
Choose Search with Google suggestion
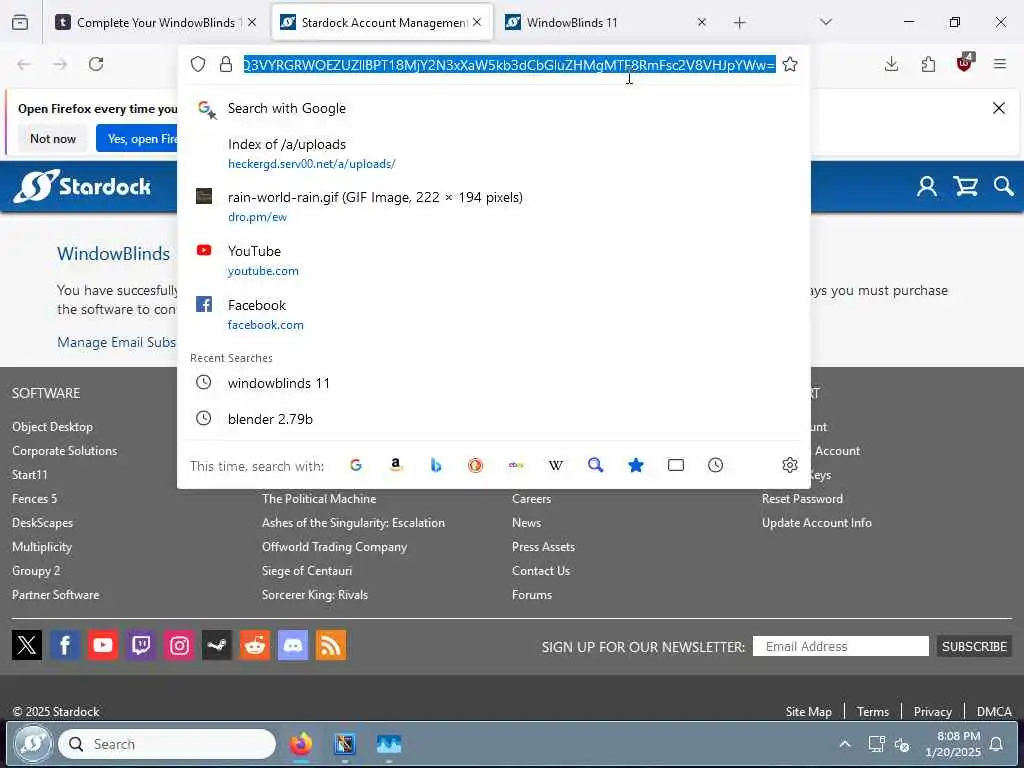pos(494,108)
